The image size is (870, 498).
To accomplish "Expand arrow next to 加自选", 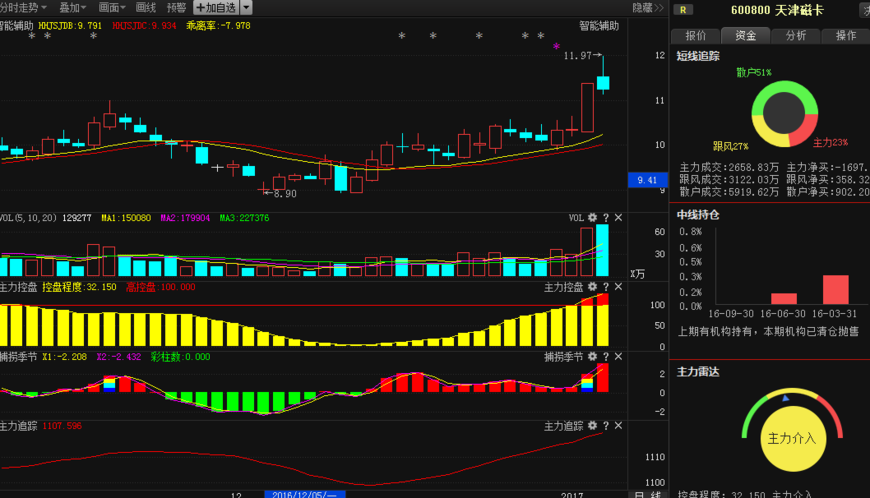I will click(x=246, y=8).
